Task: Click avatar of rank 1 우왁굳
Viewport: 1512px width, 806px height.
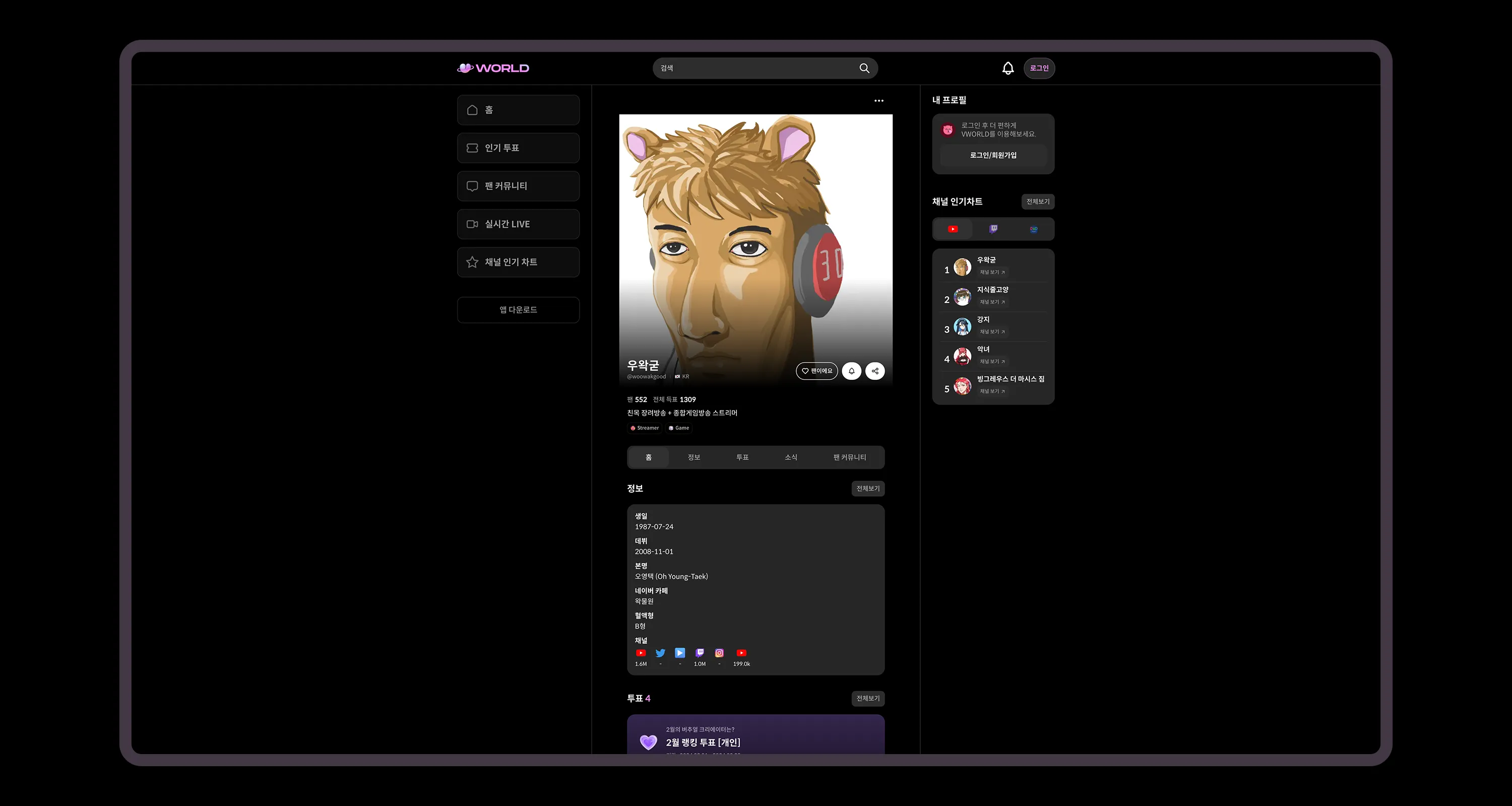Action: pyautogui.click(x=962, y=267)
